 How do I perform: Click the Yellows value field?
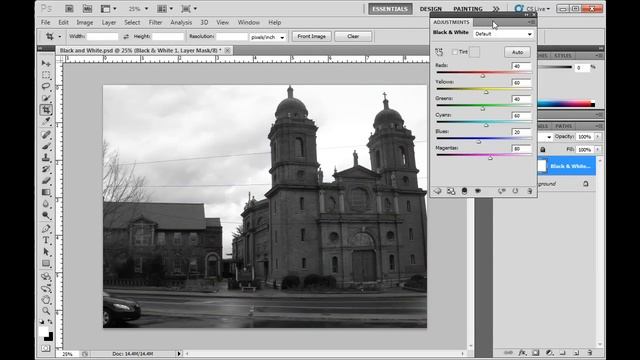click(x=521, y=83)
